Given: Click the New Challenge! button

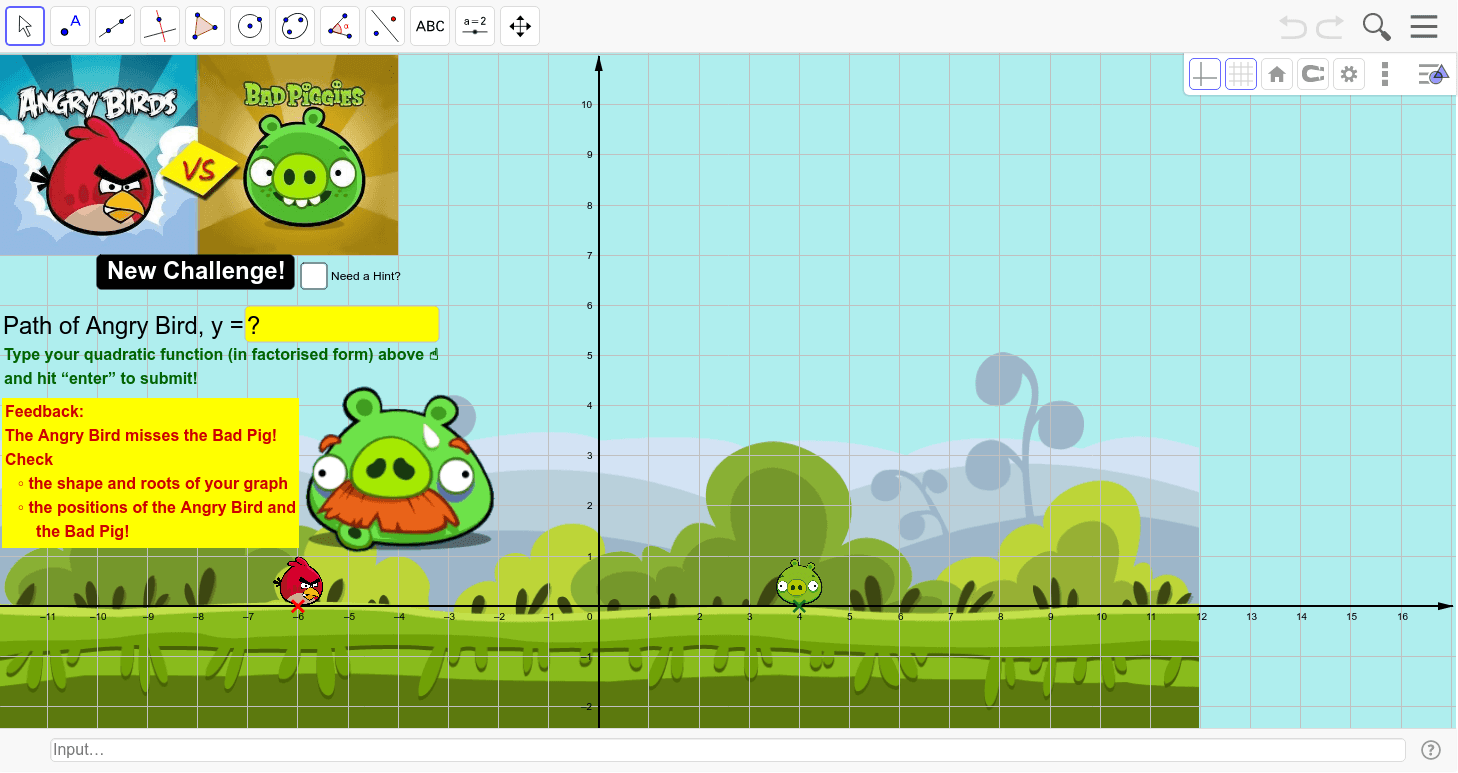Looking at the screenshot, I should [196, 272].
